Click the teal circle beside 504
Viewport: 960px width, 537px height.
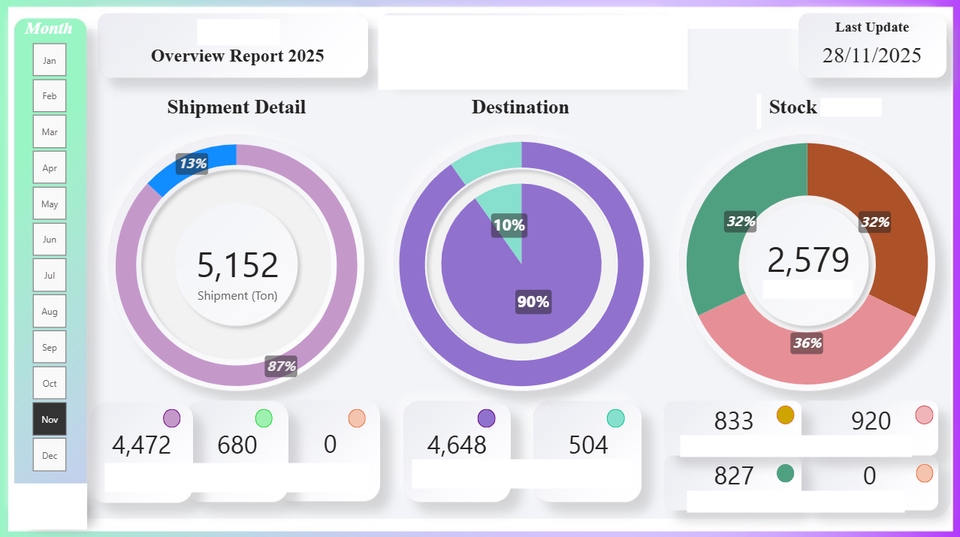(x=616, y=418)
